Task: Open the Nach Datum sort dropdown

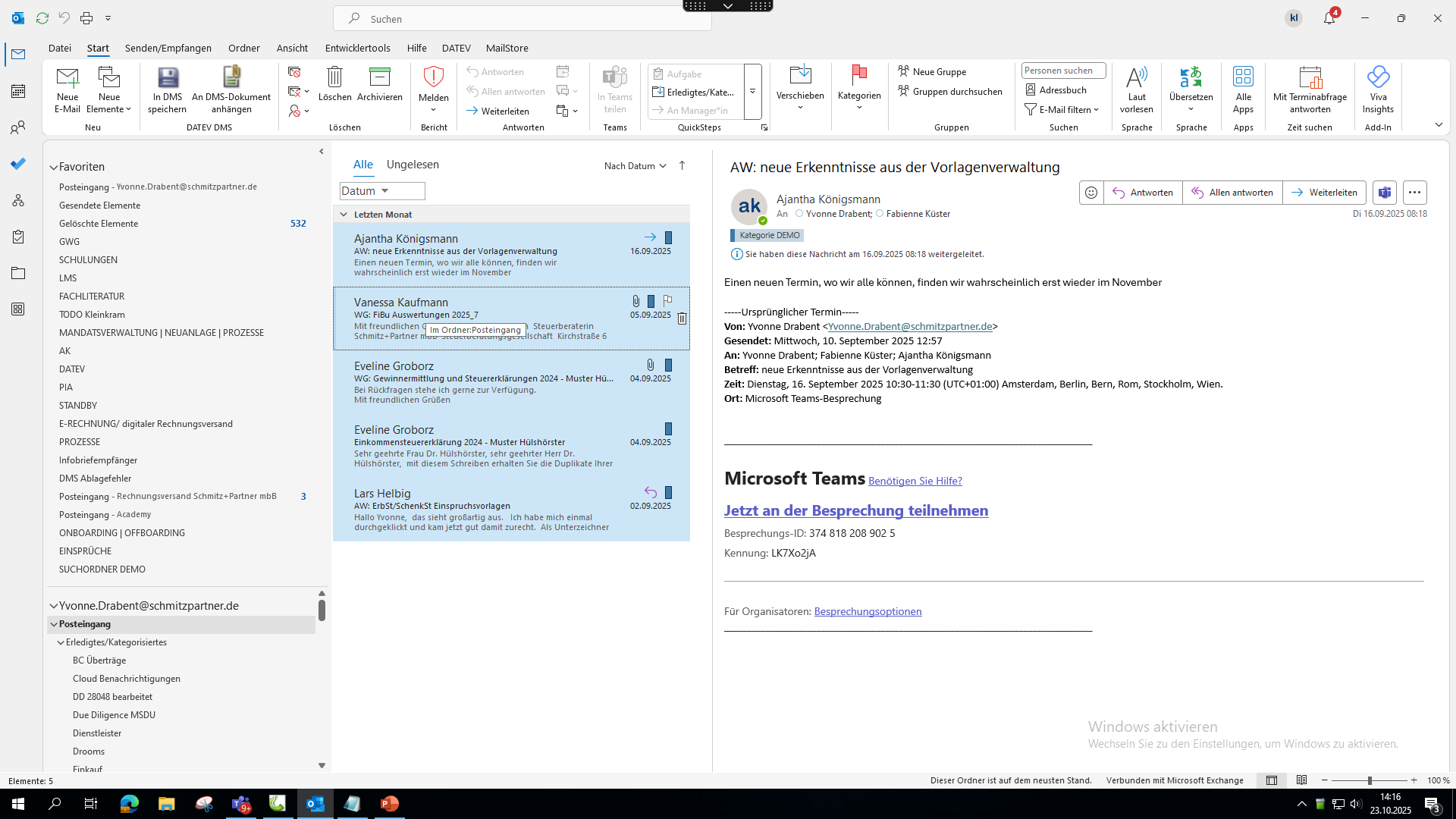Action: [635, 165]
